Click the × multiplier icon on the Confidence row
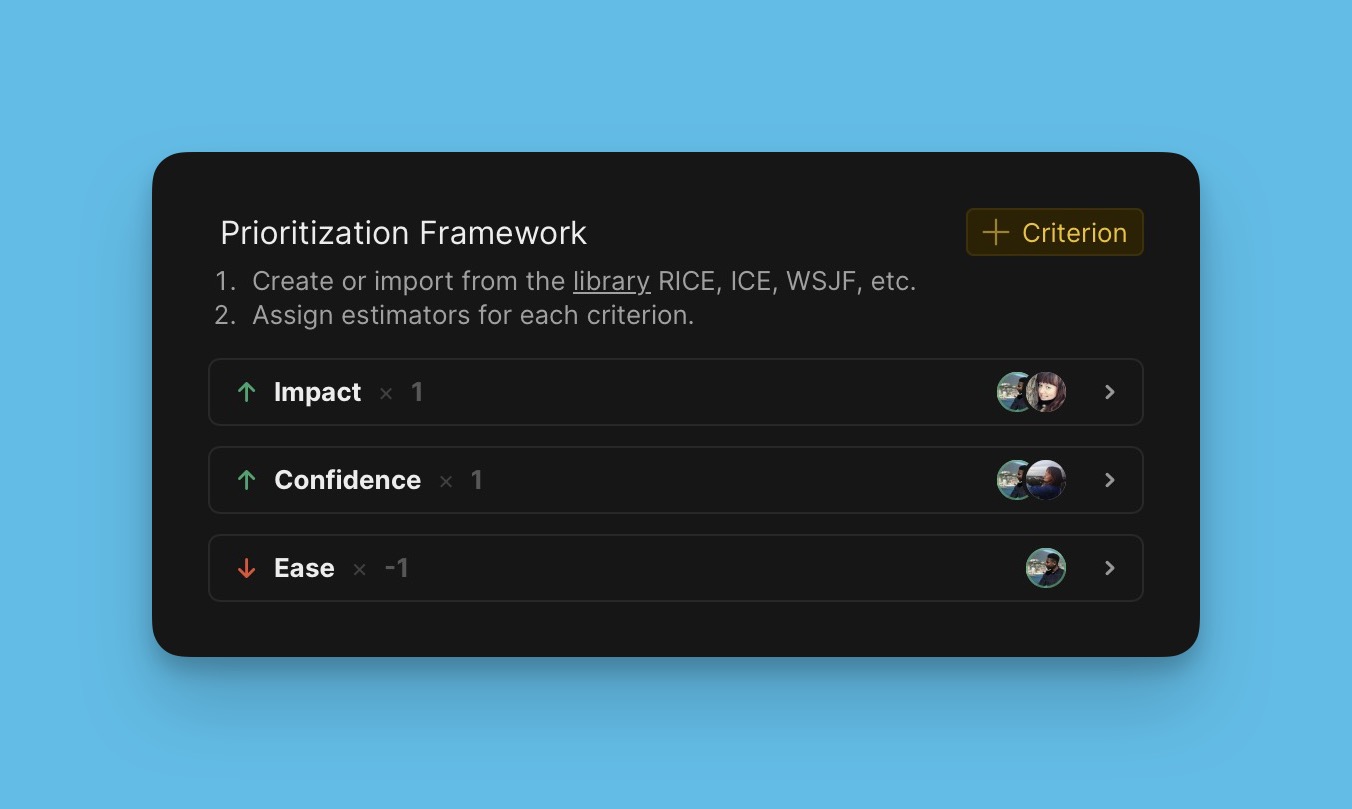This screenshot has height=809, width=1352. [x=446, y=480]
